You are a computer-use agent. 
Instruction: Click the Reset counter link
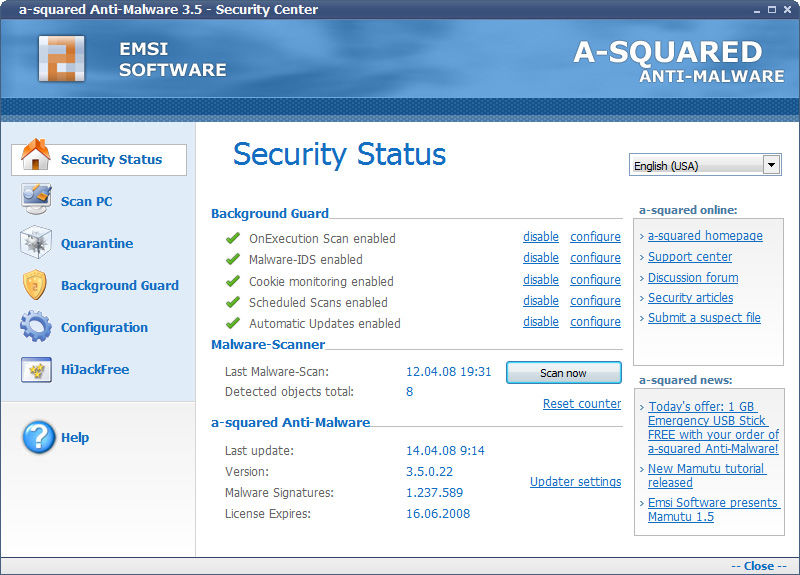pyautogui.click(x=582, y=404)
